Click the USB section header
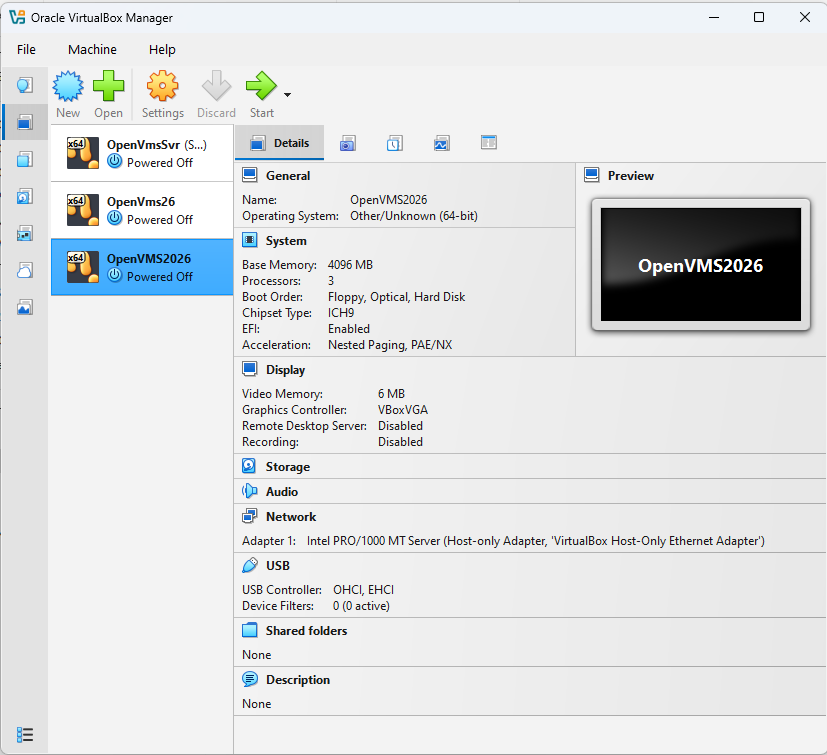 [x=277, y=566]
